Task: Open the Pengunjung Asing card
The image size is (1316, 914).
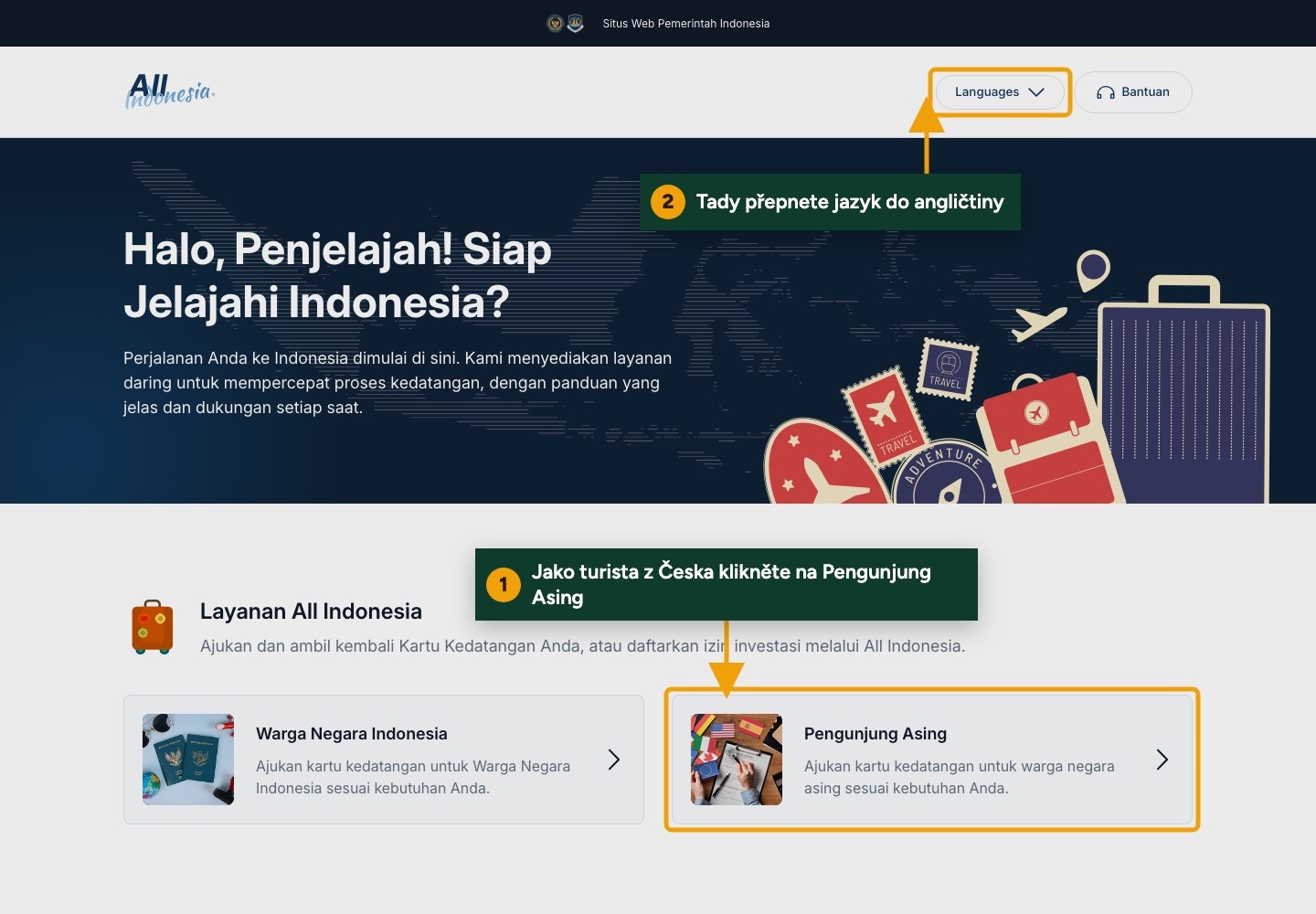Action: [932, 760]
